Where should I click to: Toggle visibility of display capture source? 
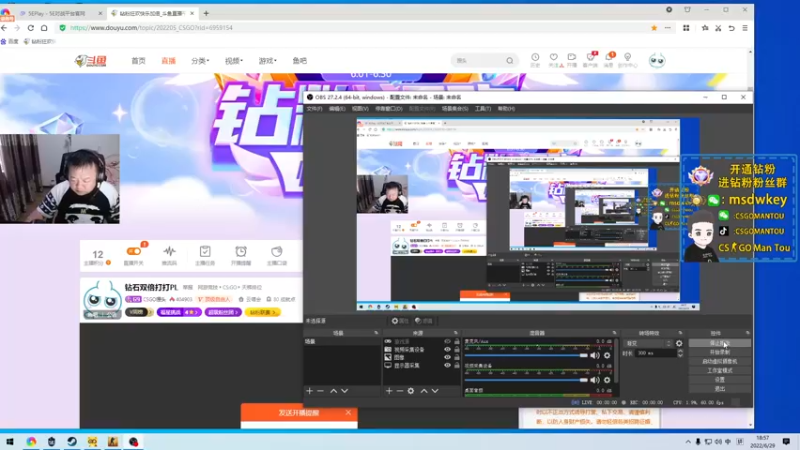[x=447, y=365]
